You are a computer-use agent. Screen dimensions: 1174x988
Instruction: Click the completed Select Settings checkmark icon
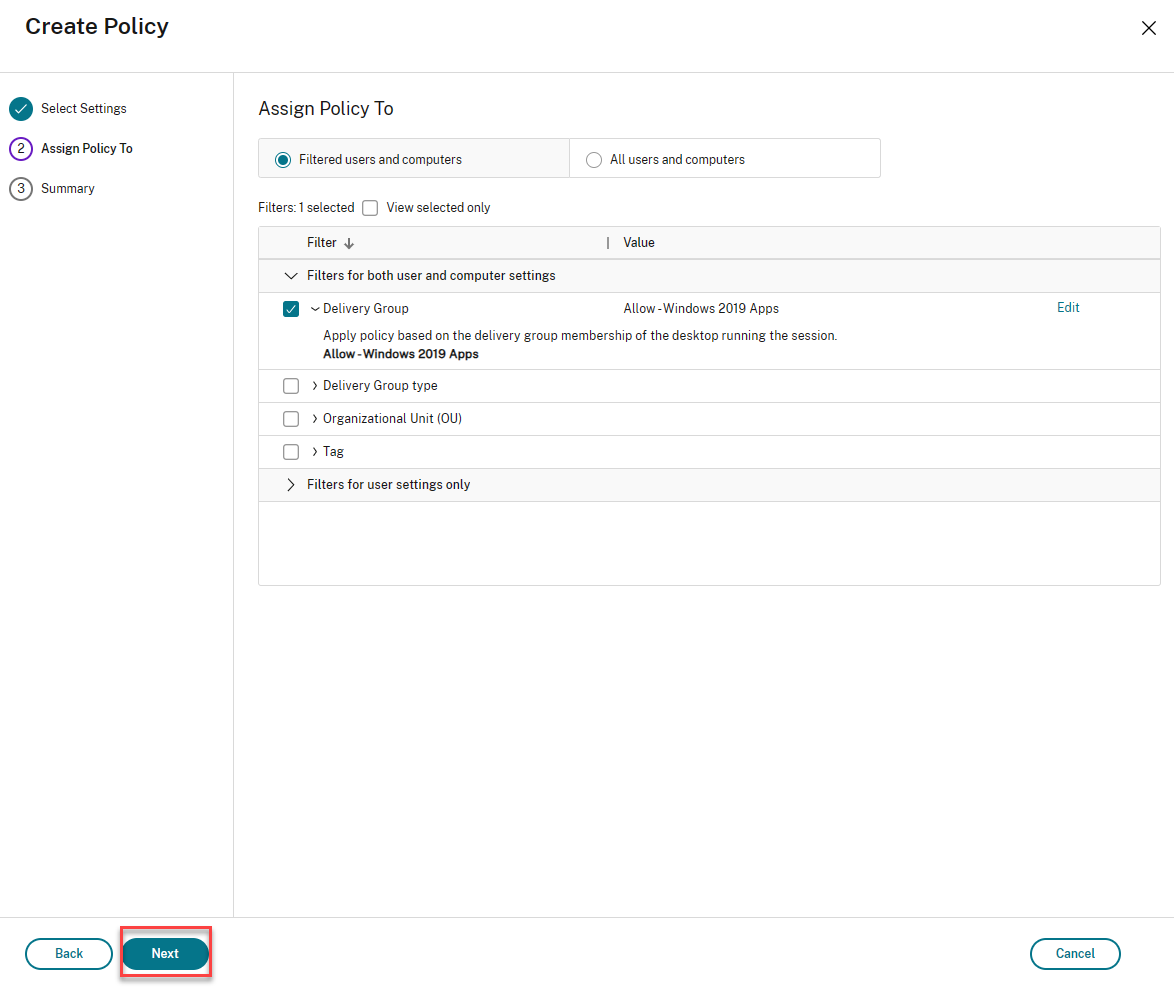tap(21, 109)
